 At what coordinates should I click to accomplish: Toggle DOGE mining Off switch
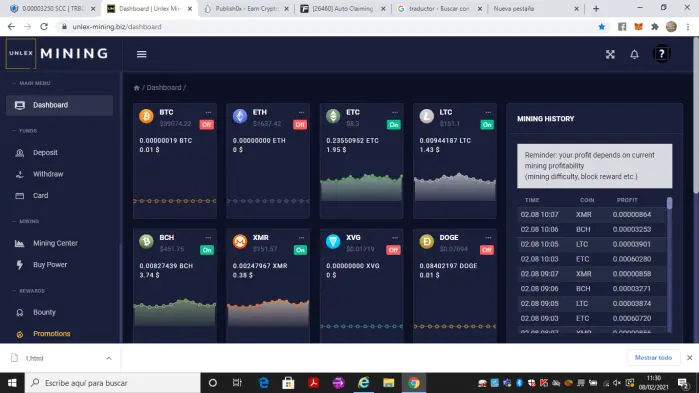click(x=487, y=250)
